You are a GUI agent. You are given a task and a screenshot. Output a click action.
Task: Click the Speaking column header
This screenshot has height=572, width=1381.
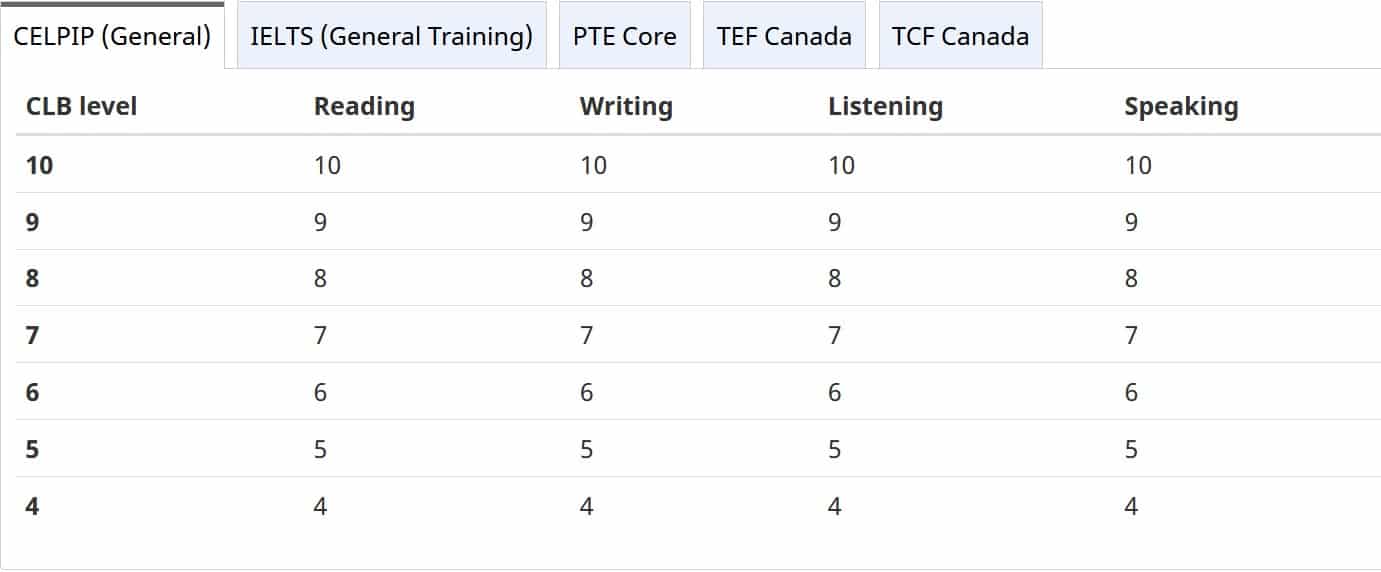point(1181,106)
